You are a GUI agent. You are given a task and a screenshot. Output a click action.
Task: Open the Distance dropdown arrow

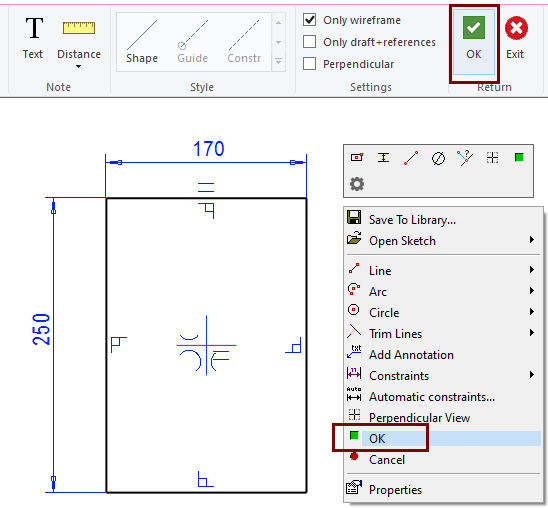tap(79, 66)
